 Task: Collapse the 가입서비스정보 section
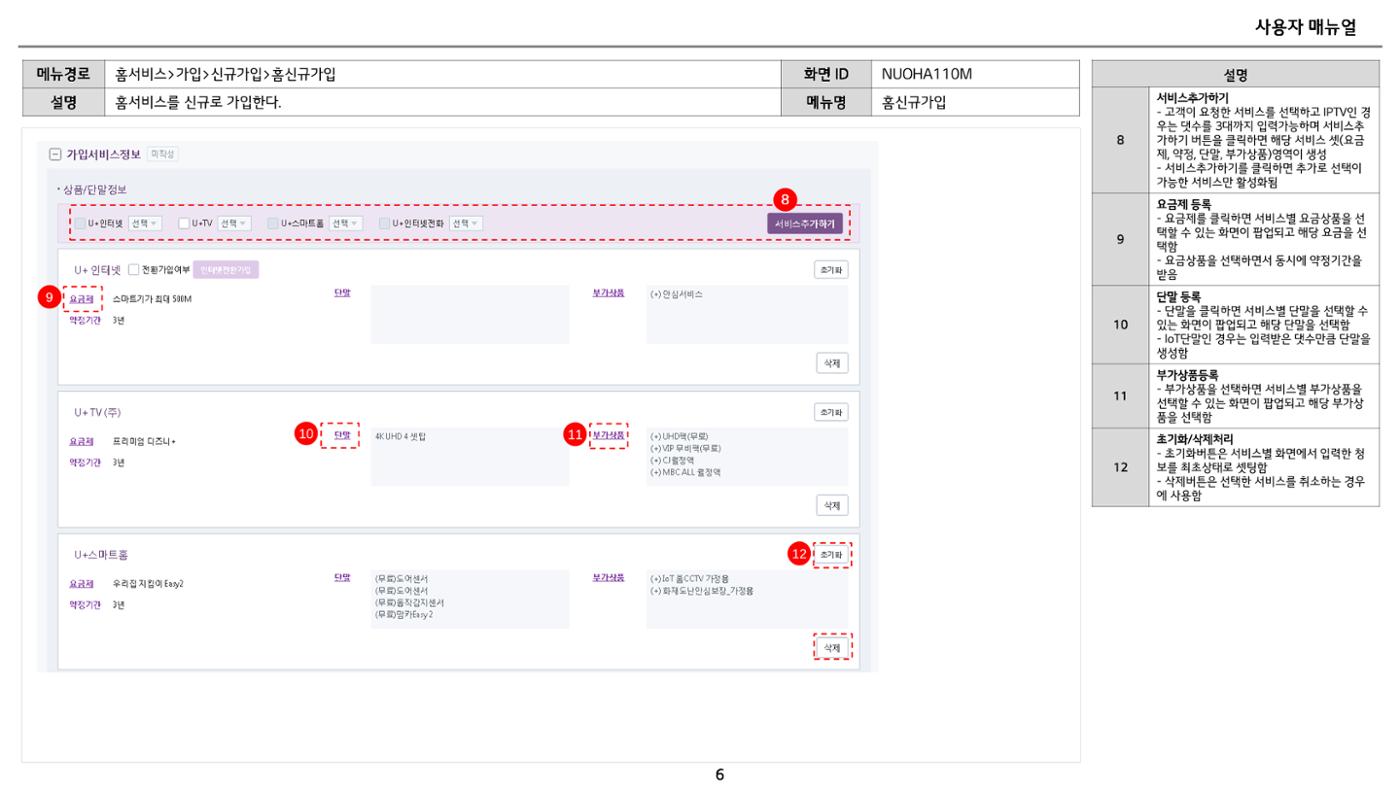click(x=56, y=155)
